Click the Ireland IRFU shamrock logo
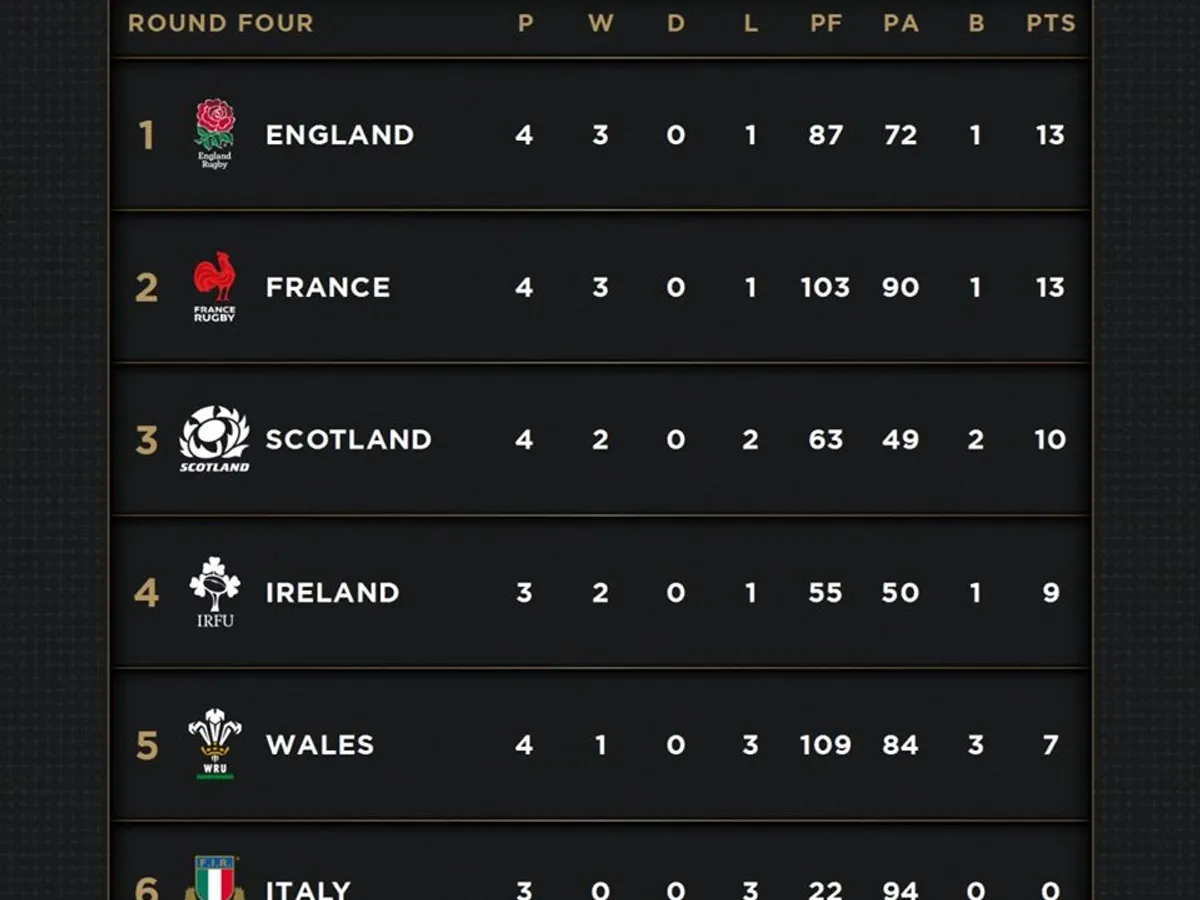 [x=214, y=591]
